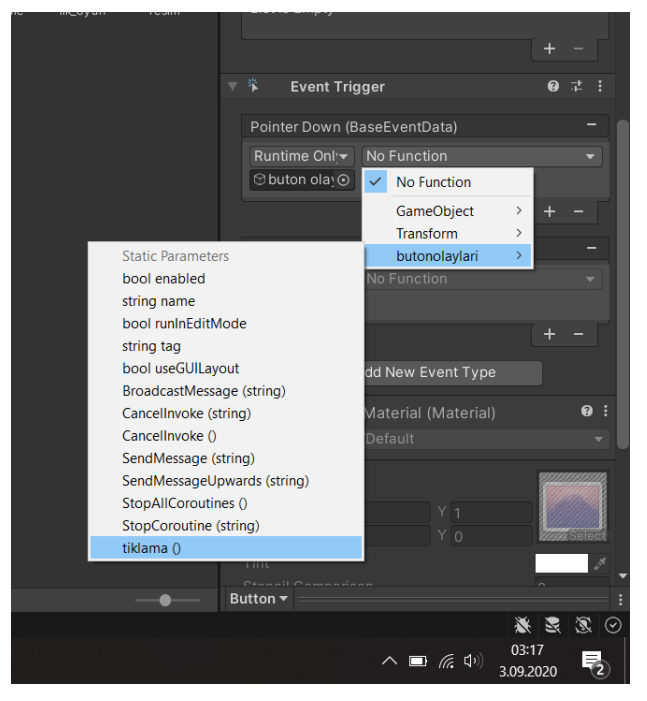Open Material component help icon
The height and width of the screenshot is (701, 647).
pos(587,412)
